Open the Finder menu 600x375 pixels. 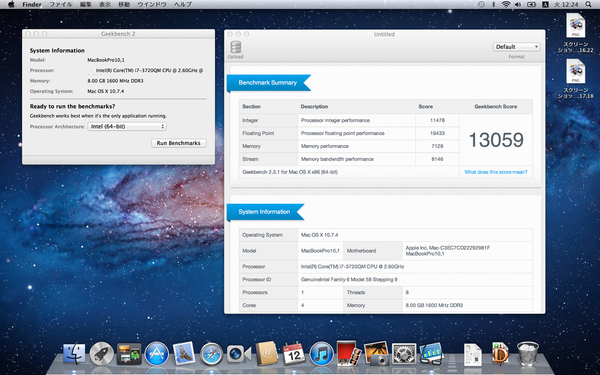[x=32, y=4]
